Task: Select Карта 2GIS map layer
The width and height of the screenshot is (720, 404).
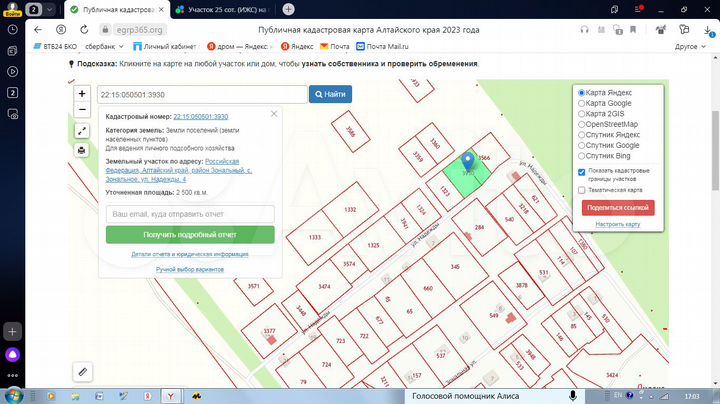Action: [x=581, y=113]
